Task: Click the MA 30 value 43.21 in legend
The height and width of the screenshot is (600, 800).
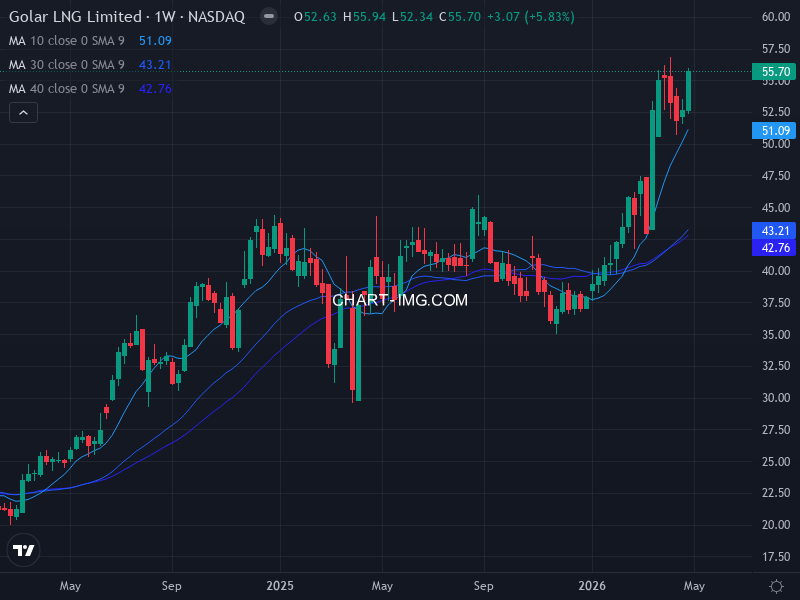Action: [155, 65]
